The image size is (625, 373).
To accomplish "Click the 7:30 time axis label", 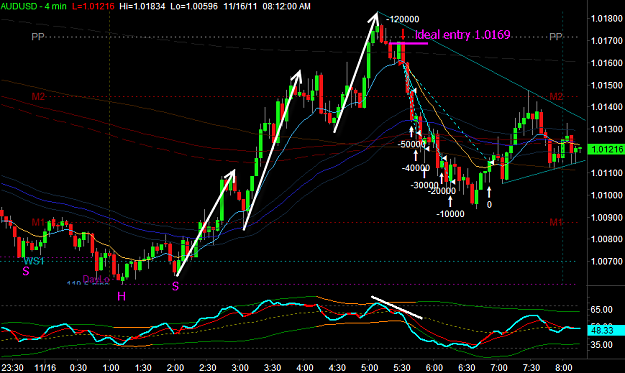I will click(531, 367).
